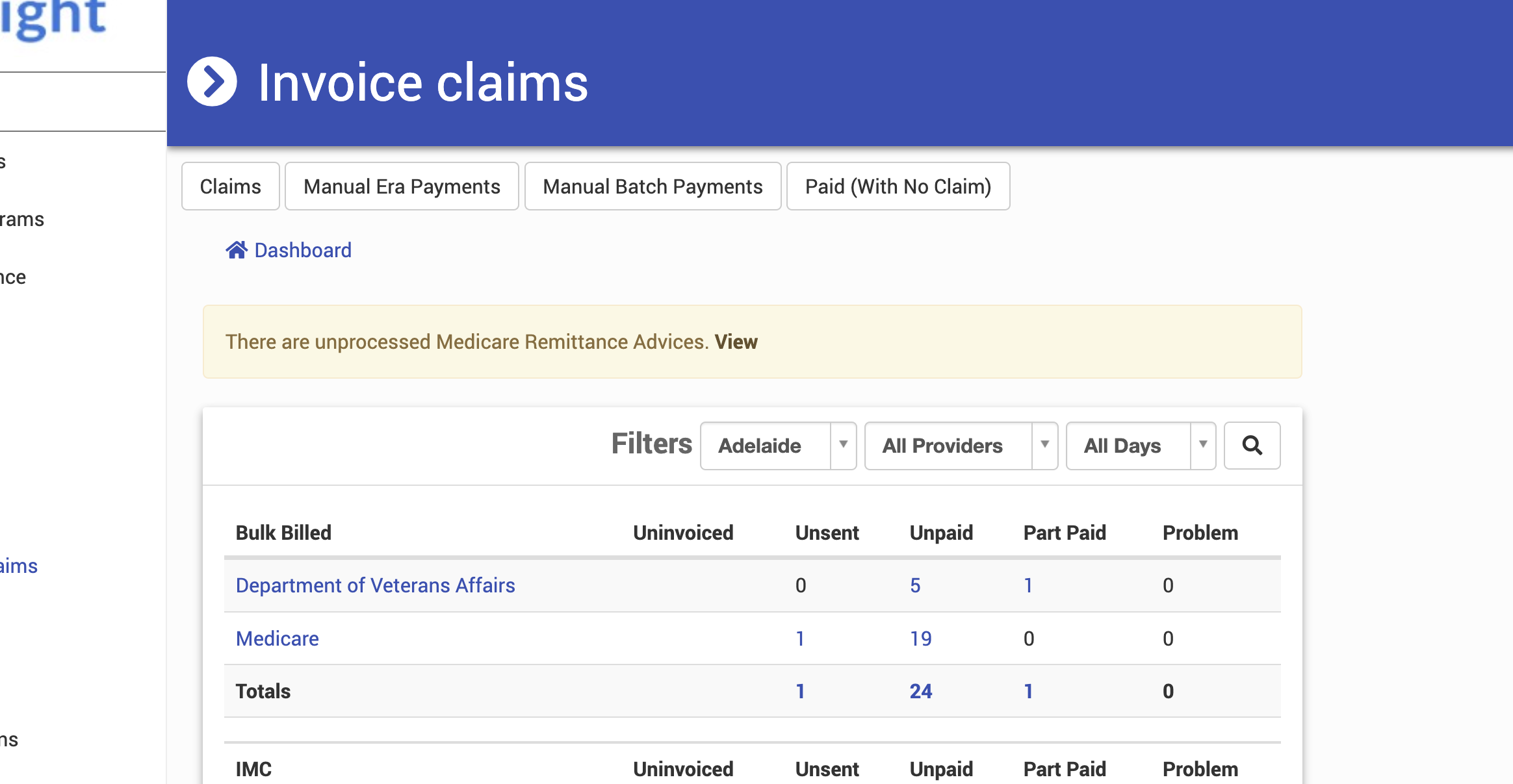
Task: Click the arrow circle icon beside Invoice claims
Action: pos(212,82)
